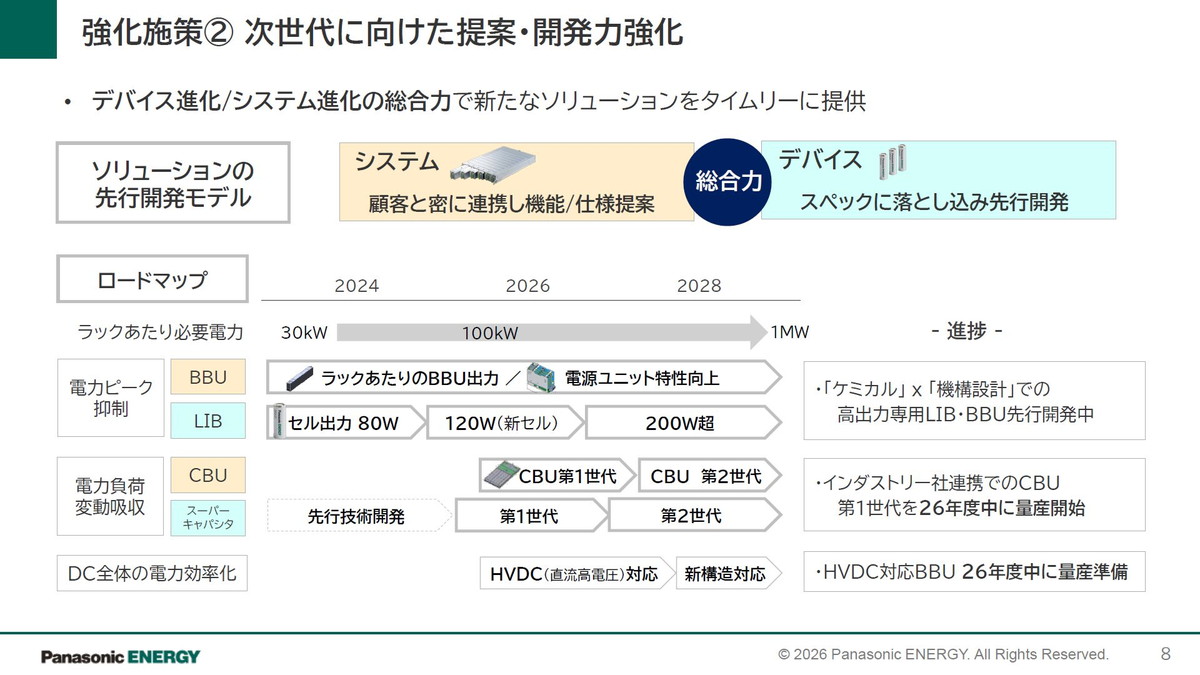
Task: Click the power supply unit icon
Action: click(541, 377)
